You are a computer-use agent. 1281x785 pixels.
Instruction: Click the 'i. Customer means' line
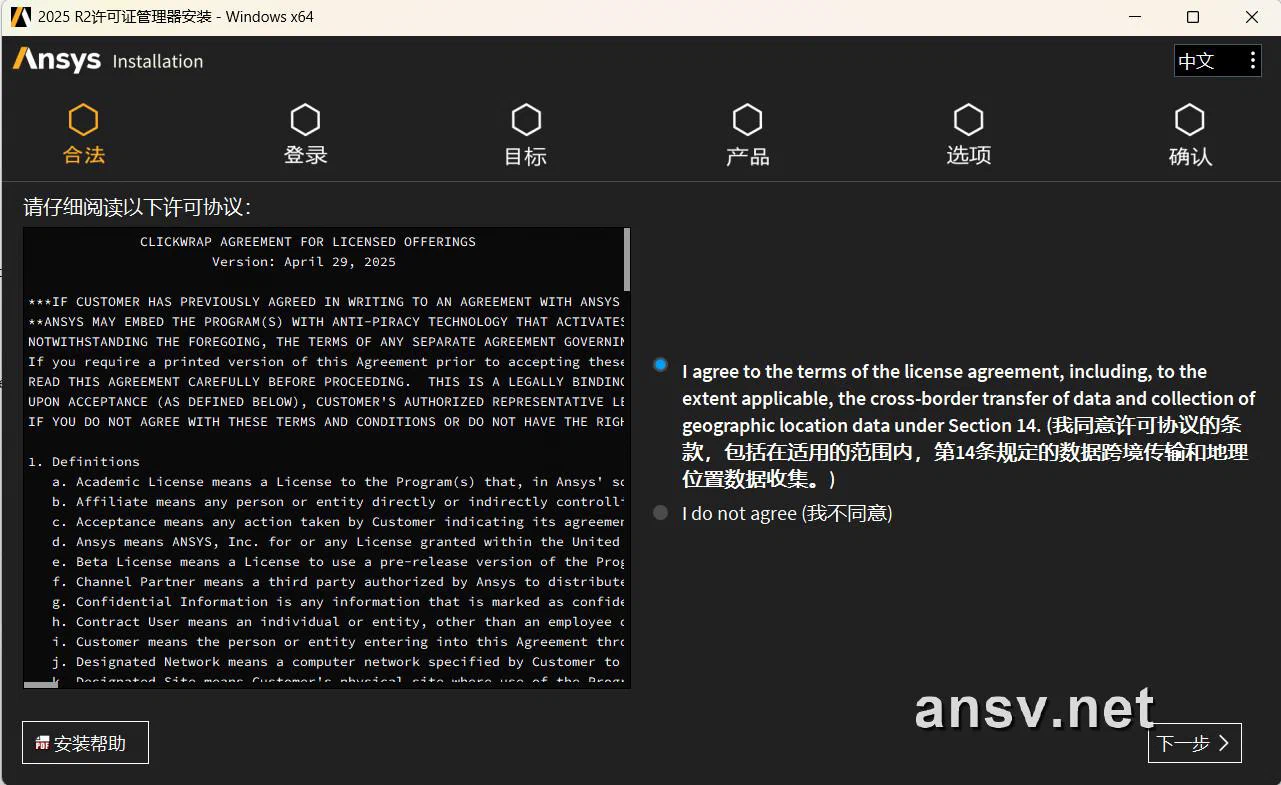(338, 642)
